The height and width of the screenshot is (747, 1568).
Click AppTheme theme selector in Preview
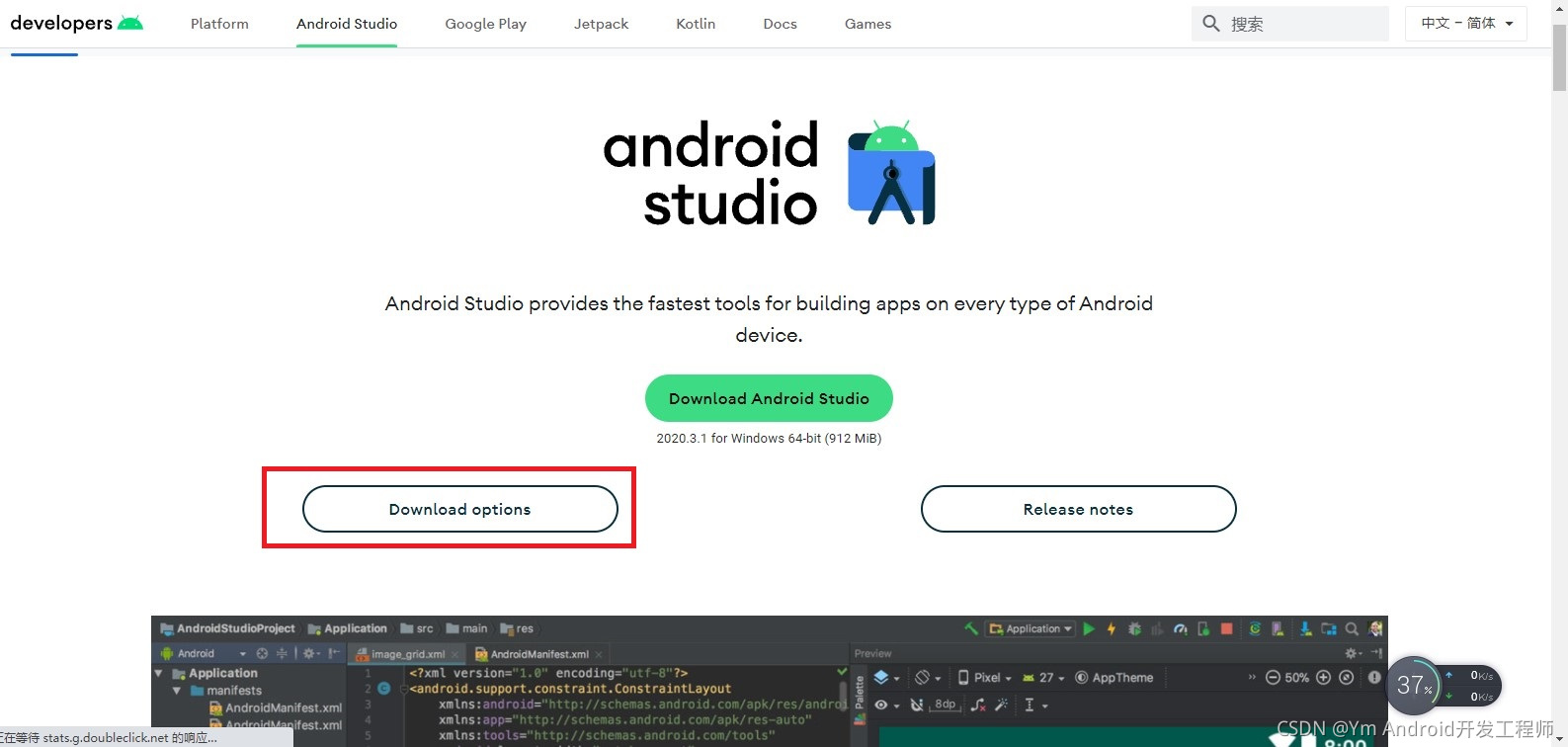[1114, 678]
